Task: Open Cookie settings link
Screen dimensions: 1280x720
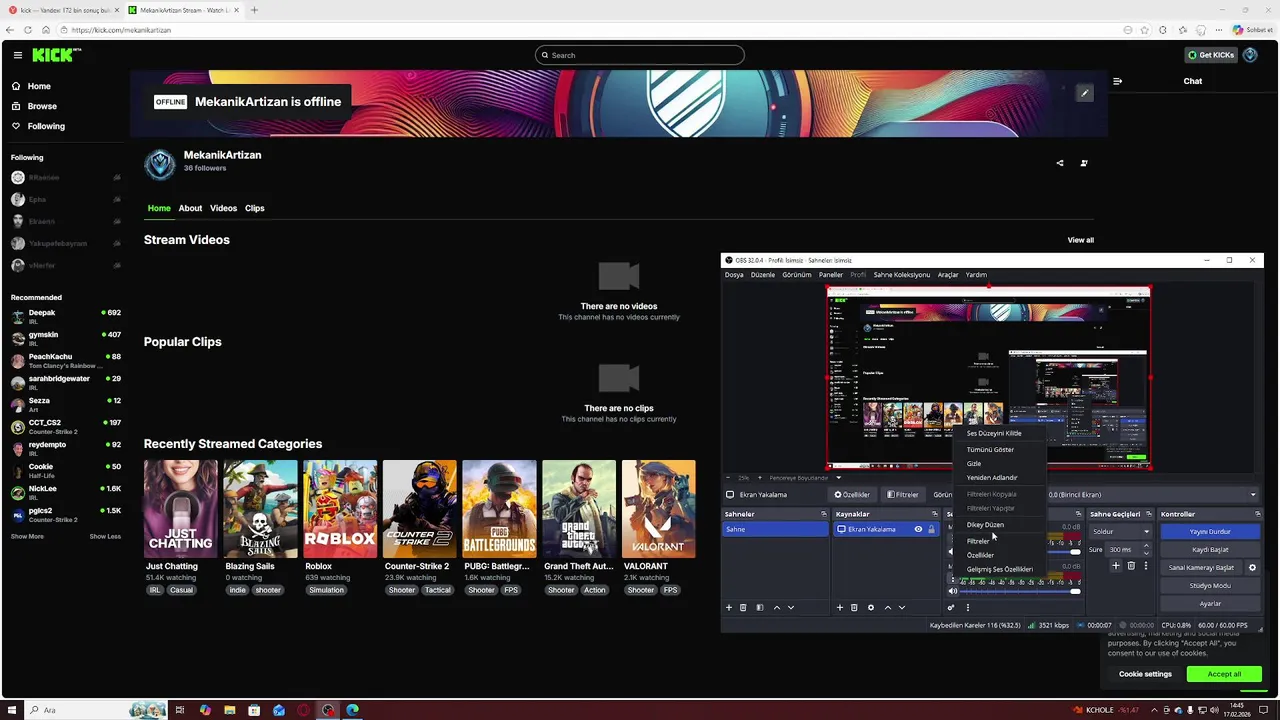Action: coord(1145,674)
